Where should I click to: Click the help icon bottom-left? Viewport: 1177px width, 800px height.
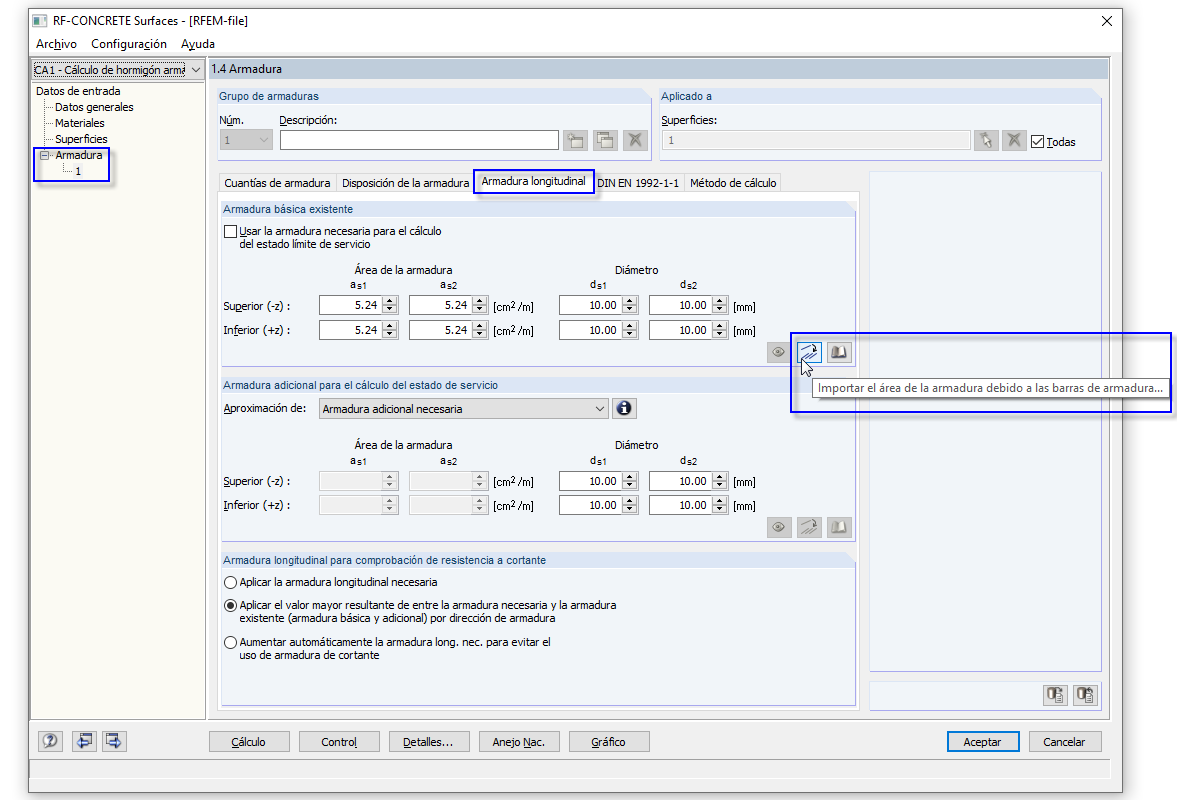tap(50, 741)
